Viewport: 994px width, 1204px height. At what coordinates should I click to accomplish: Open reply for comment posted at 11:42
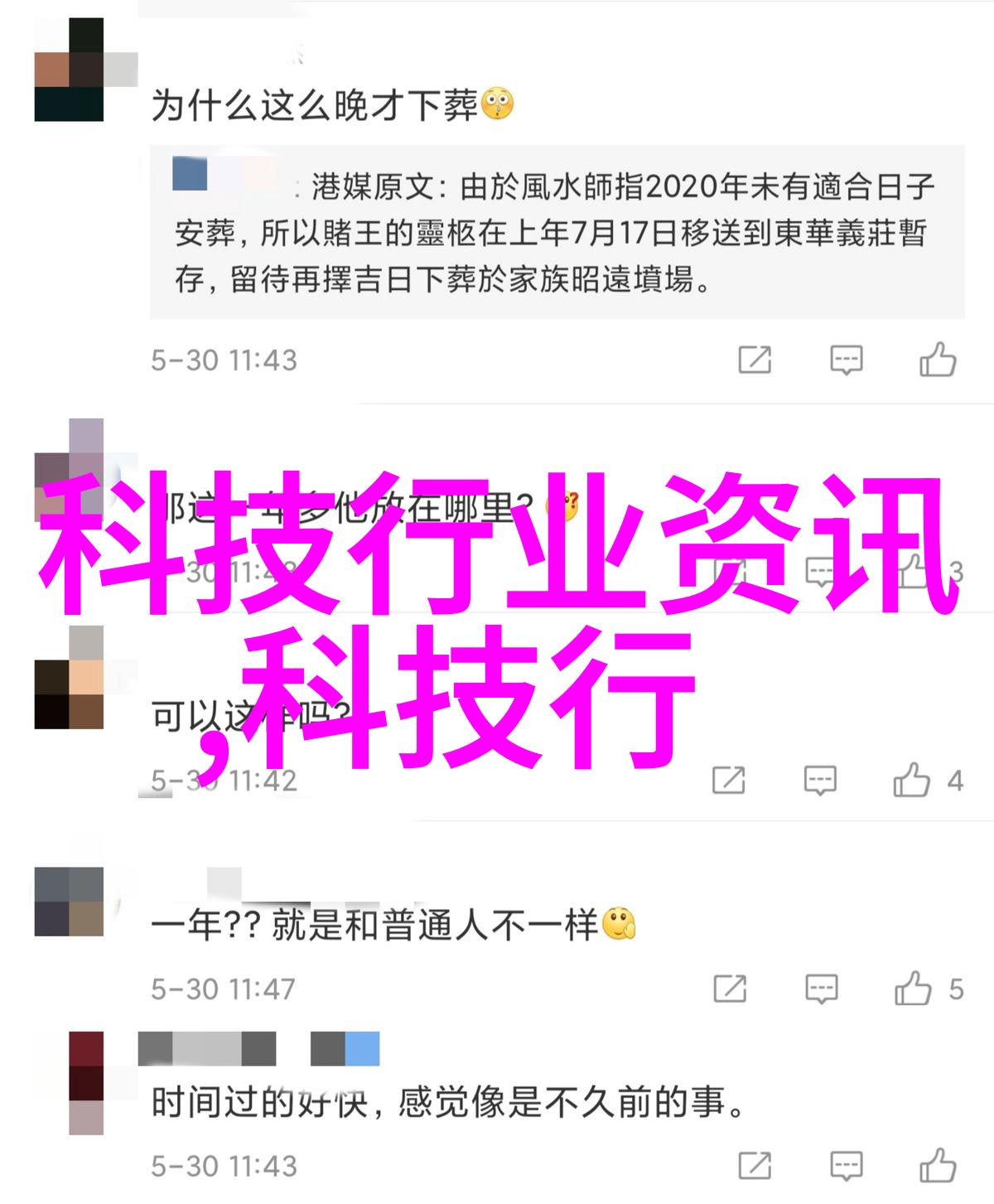820,781
